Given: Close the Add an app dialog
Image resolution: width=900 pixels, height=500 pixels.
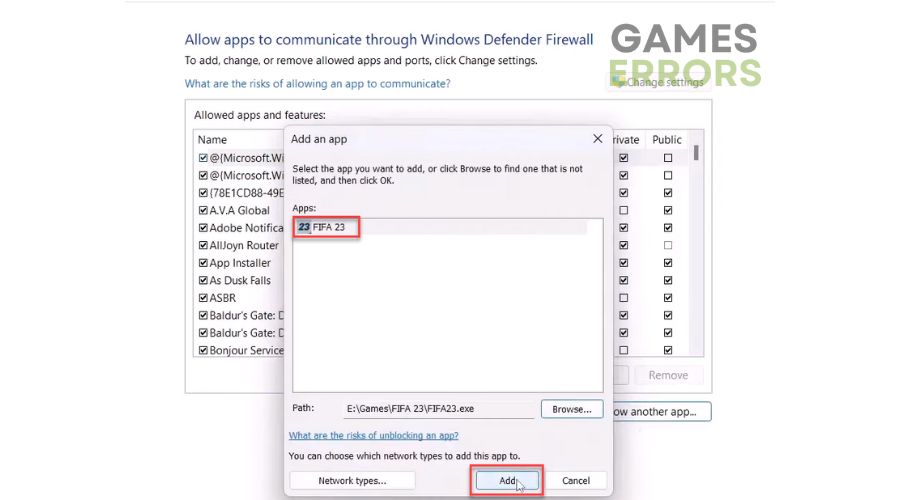Looking at the screenshot, I should click(x=598, y=139).
